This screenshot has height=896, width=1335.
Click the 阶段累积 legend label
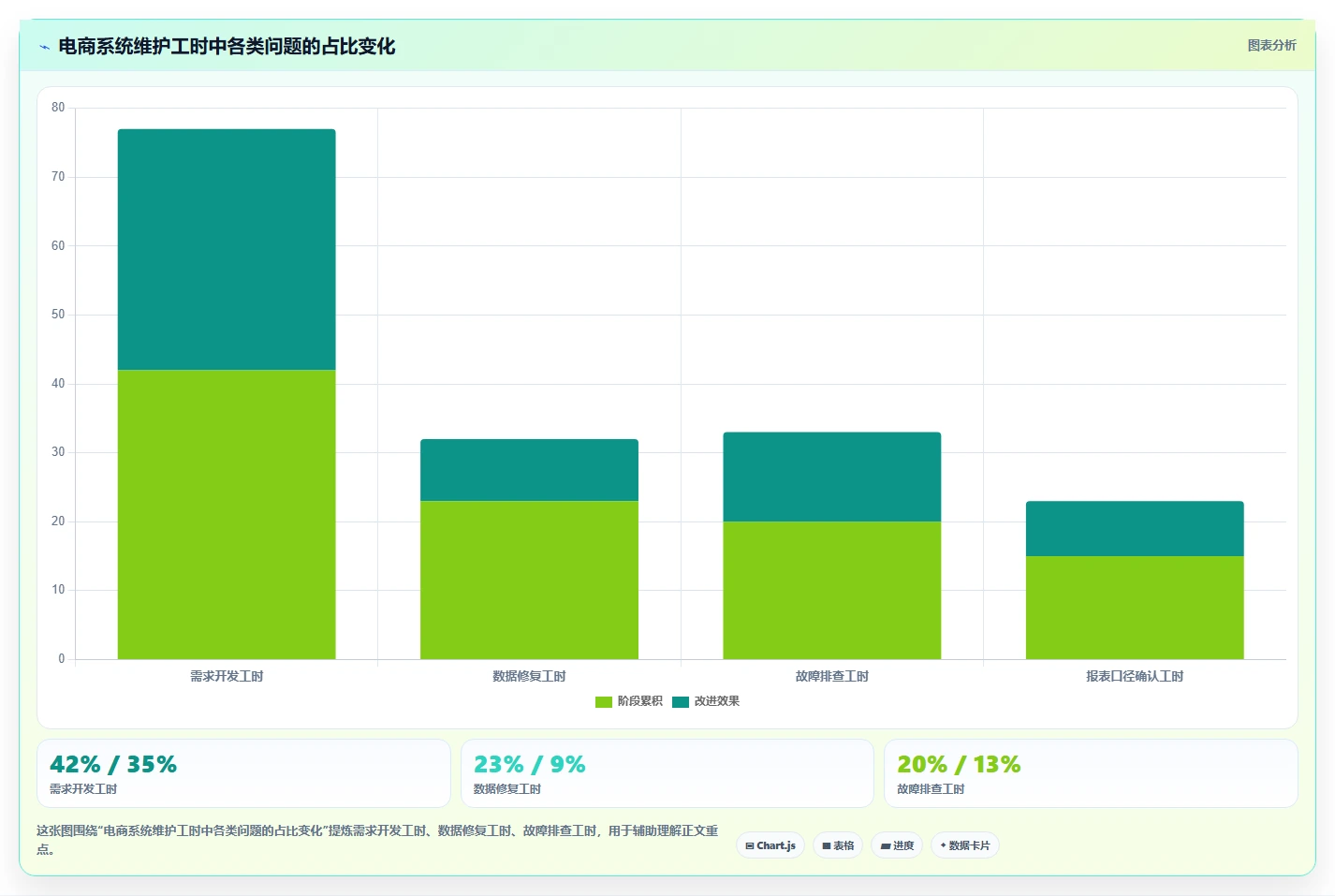640,701
